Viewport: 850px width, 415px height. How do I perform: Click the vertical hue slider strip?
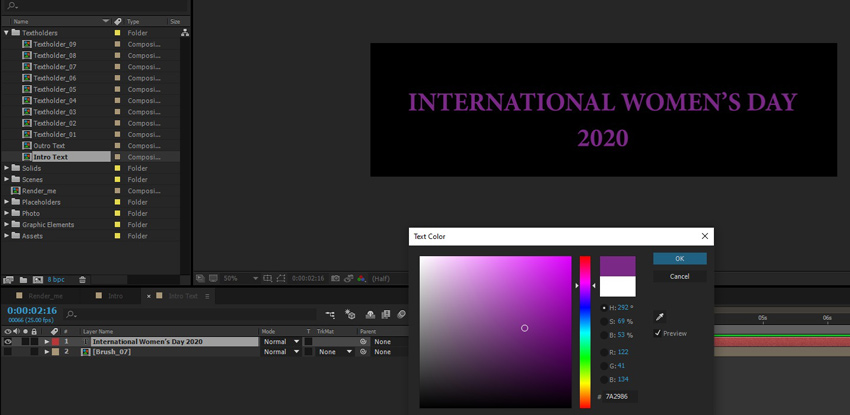[x=585, y=332]
